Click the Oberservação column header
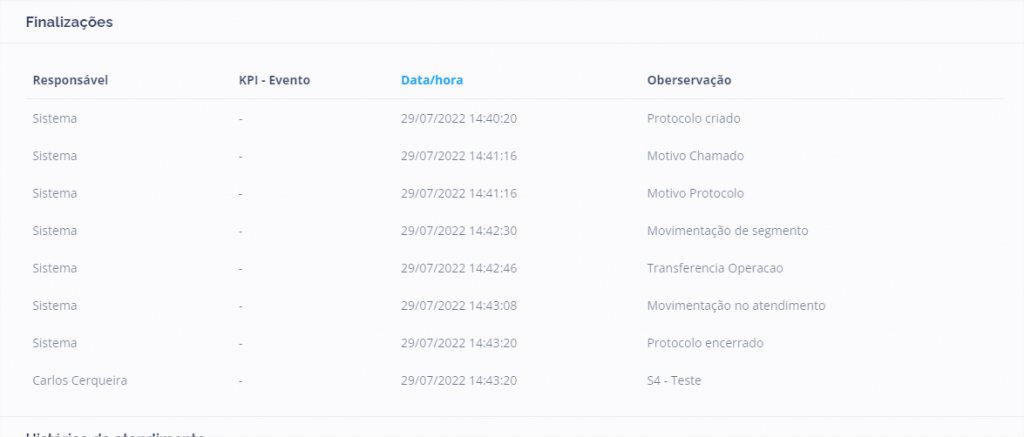This screenshot has width=1024, height=437. click(689, 80)
